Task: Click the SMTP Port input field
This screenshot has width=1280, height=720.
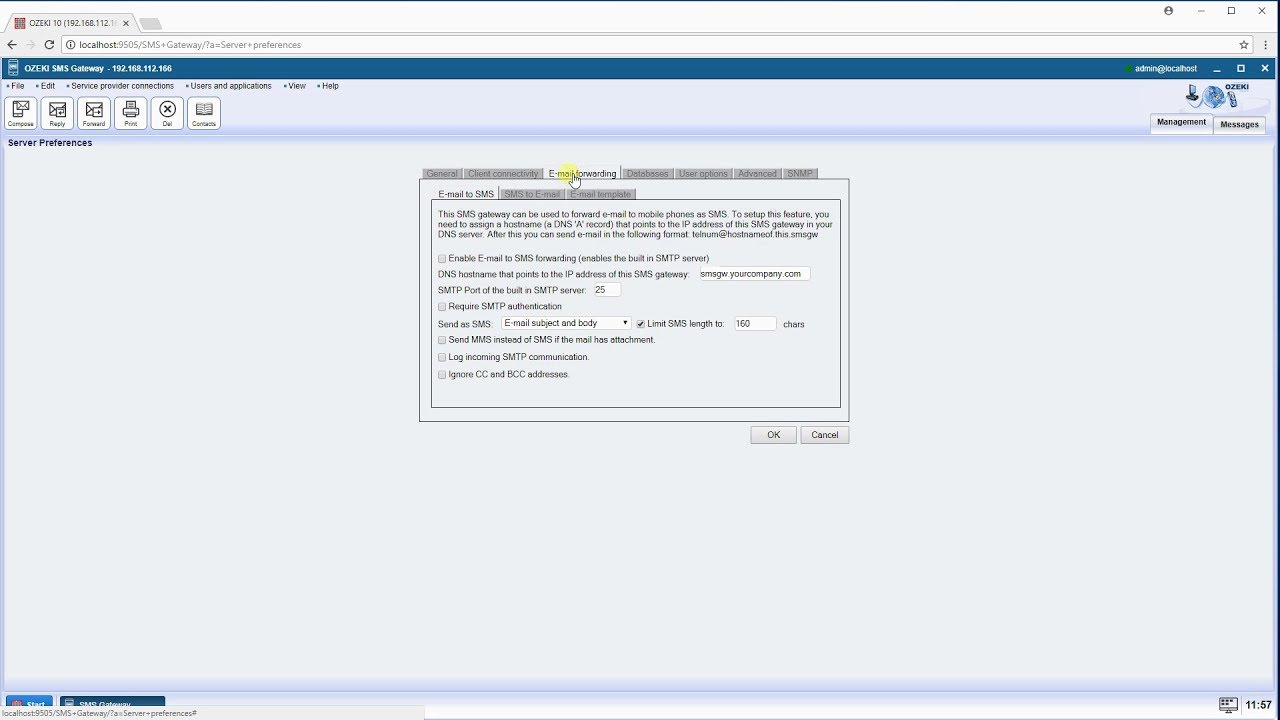Action: 607,290
